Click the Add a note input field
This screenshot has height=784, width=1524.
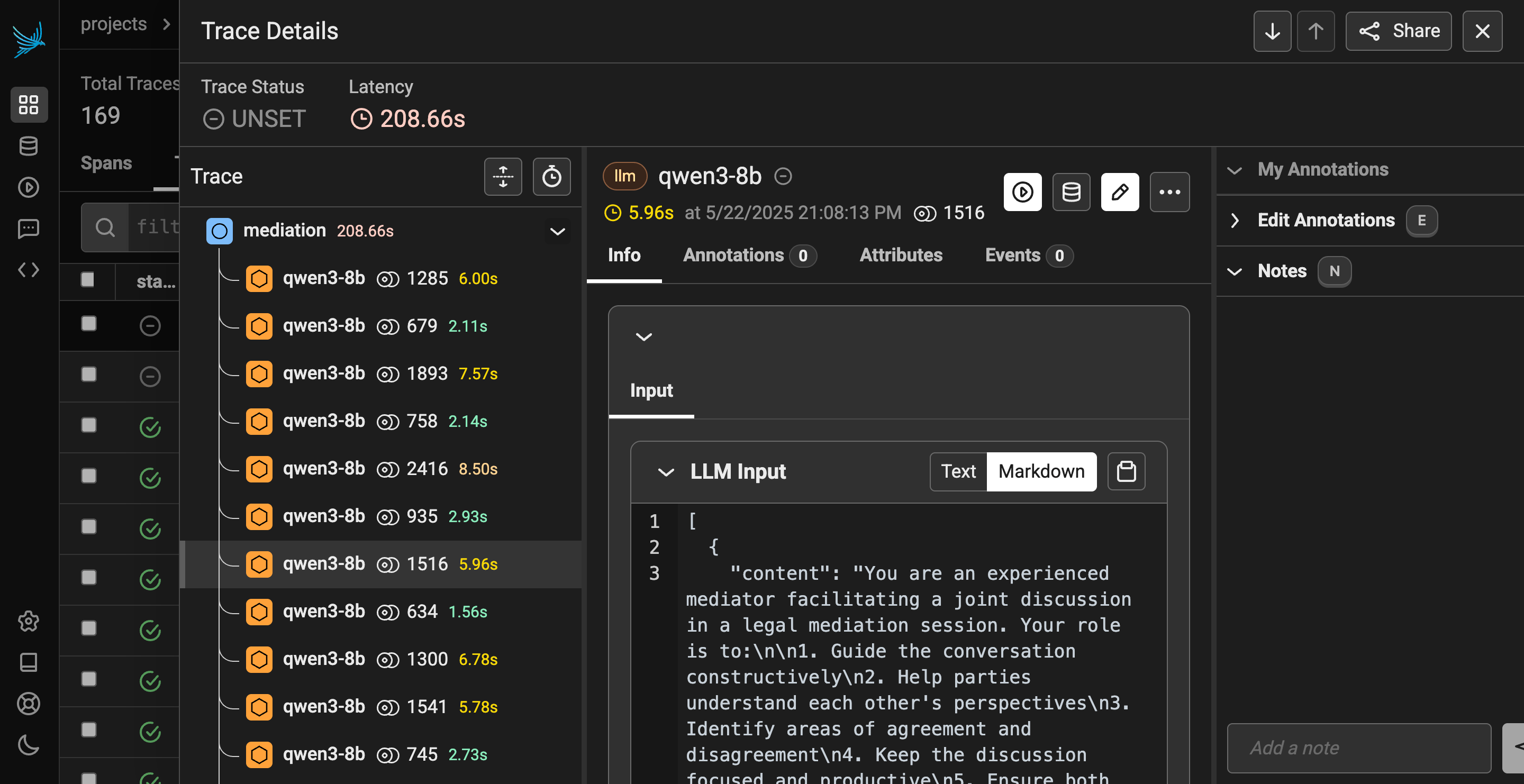click(x=1359, y=748)
